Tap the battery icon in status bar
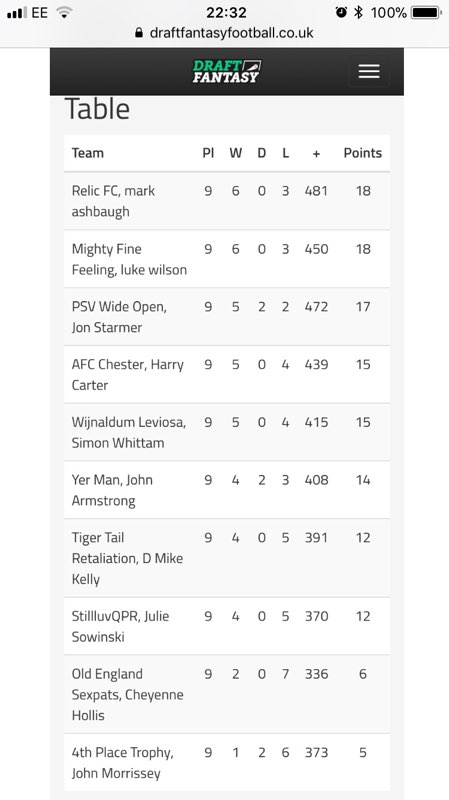 tap(426, 12)
